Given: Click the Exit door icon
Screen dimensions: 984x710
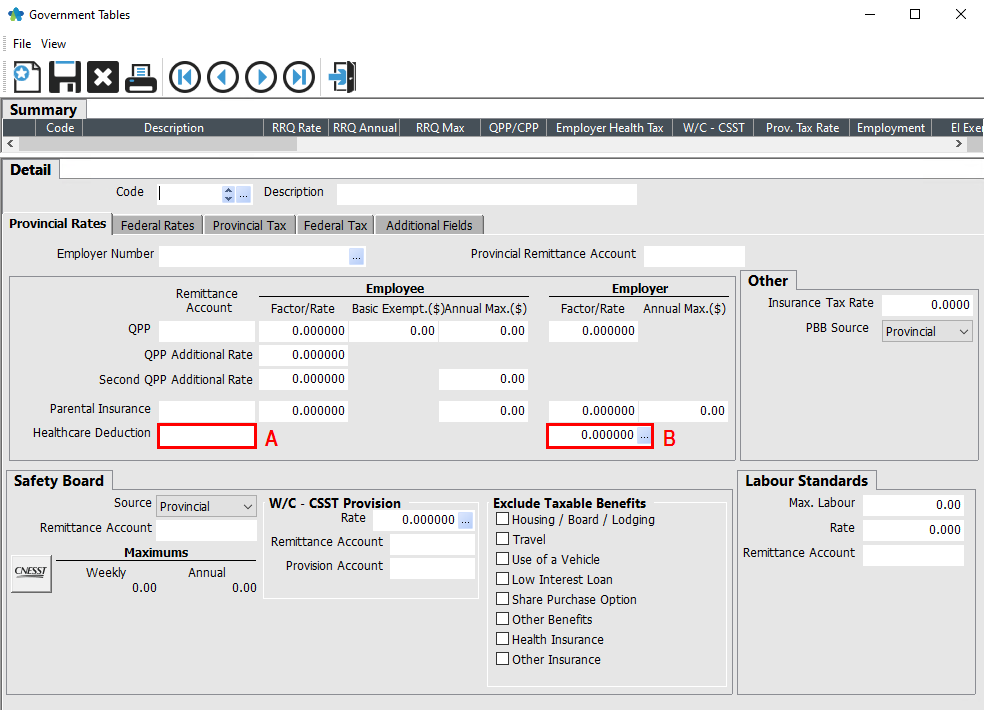Looking at the screenshot, I should pyautogui.click(x=342, y=77).
